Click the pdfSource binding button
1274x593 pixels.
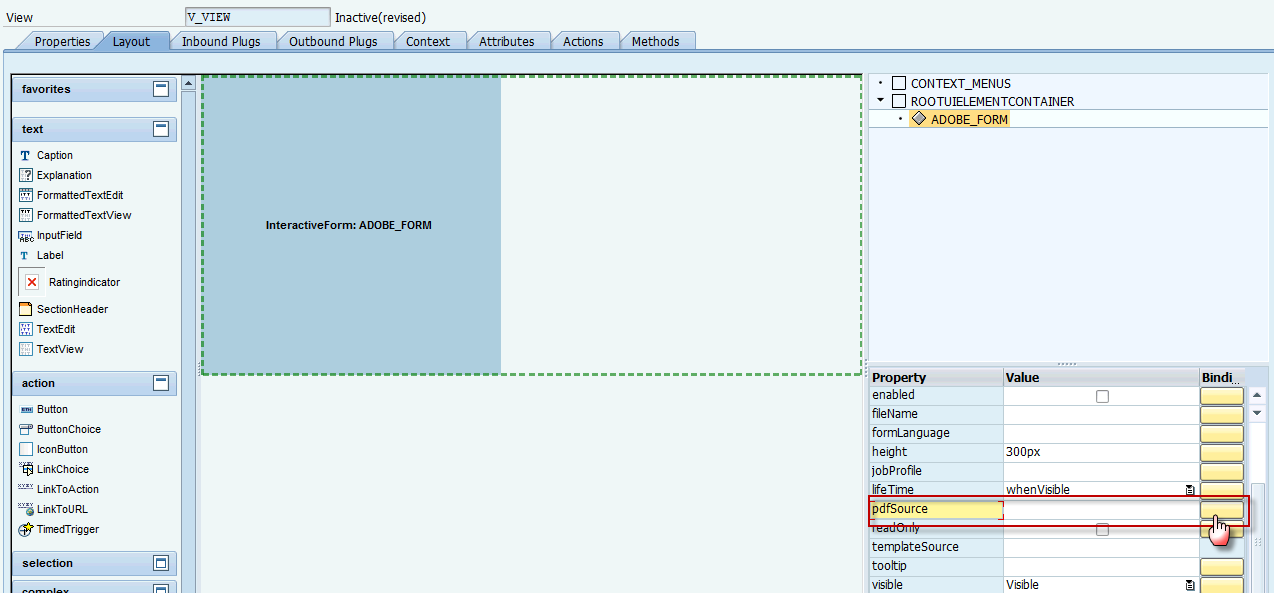[1221, 509]
